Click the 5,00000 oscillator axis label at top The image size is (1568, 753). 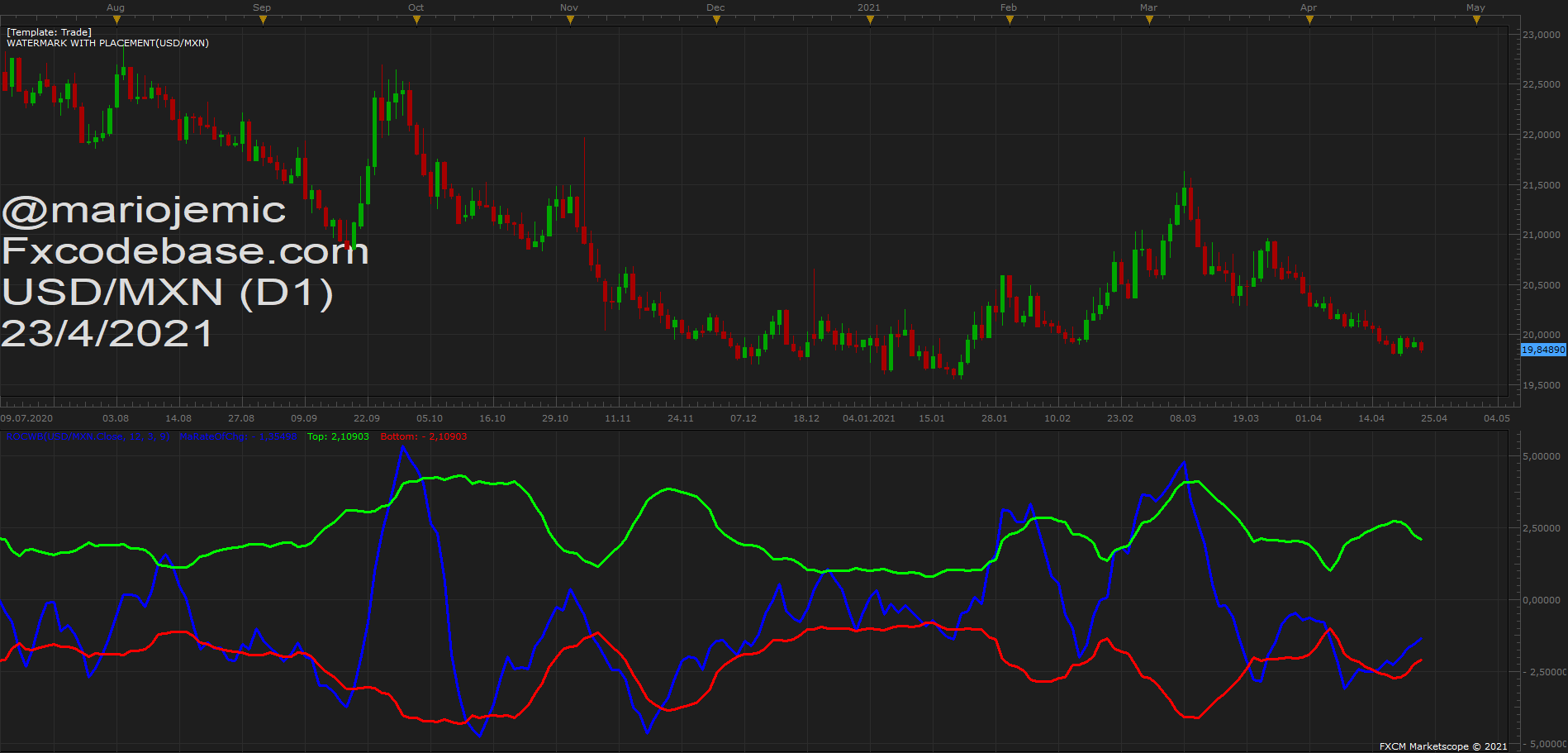(x=1542, y=456)
